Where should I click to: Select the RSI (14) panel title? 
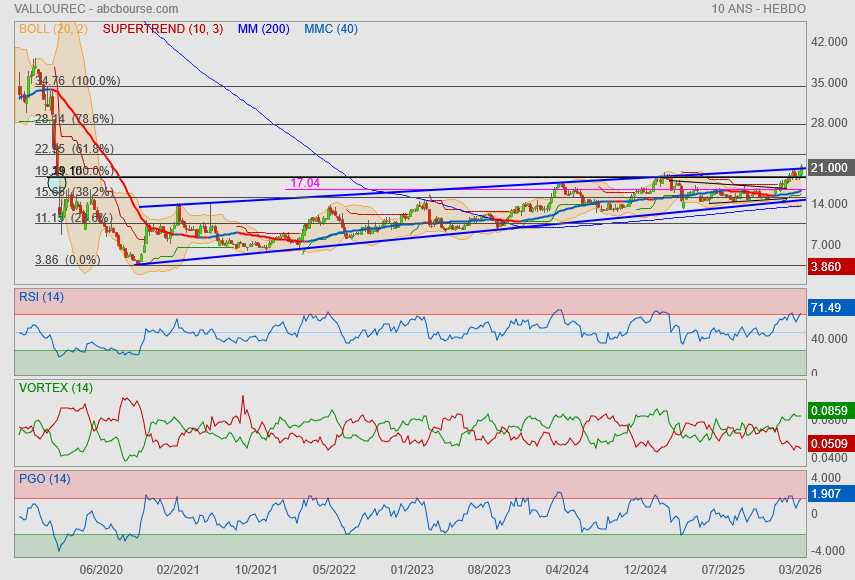coord(41,297)
